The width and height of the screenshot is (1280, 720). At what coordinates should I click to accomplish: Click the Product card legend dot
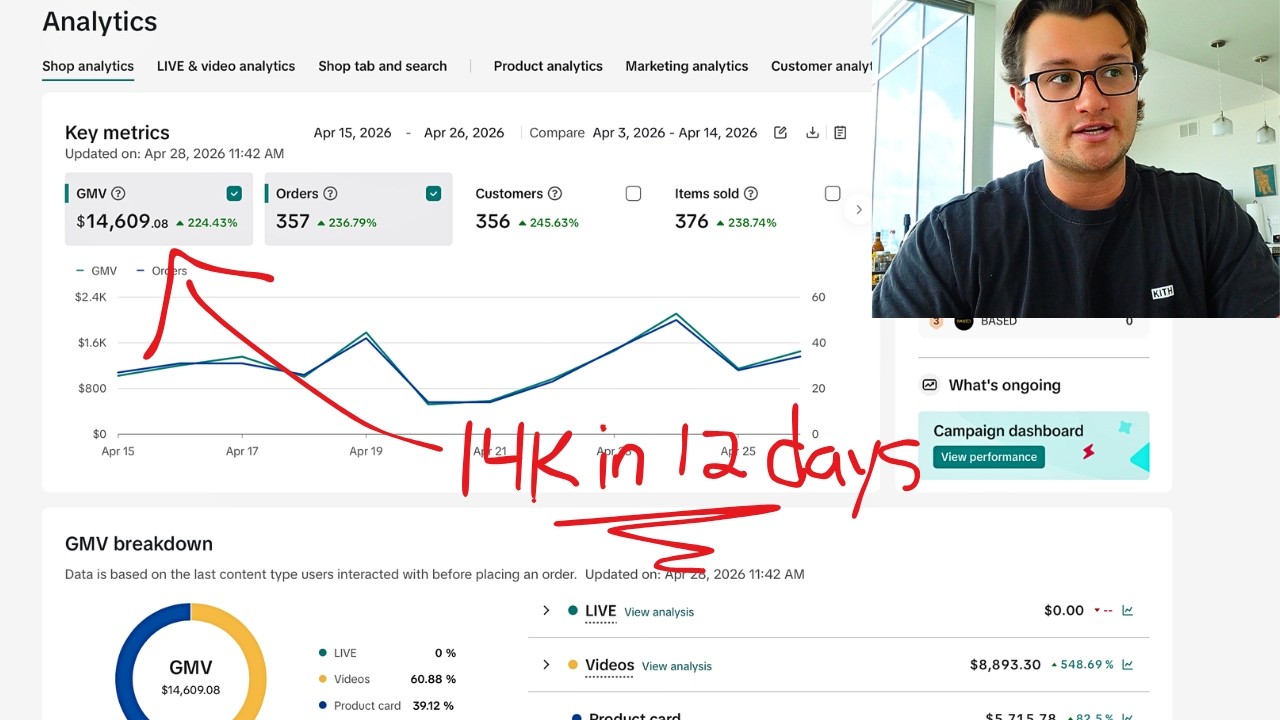(322, 705)
